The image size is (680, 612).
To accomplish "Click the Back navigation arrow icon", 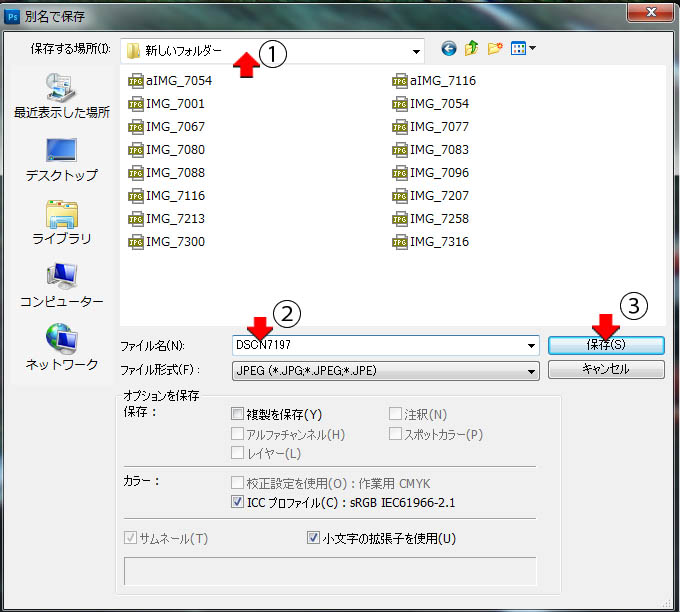I will (448, 49).
